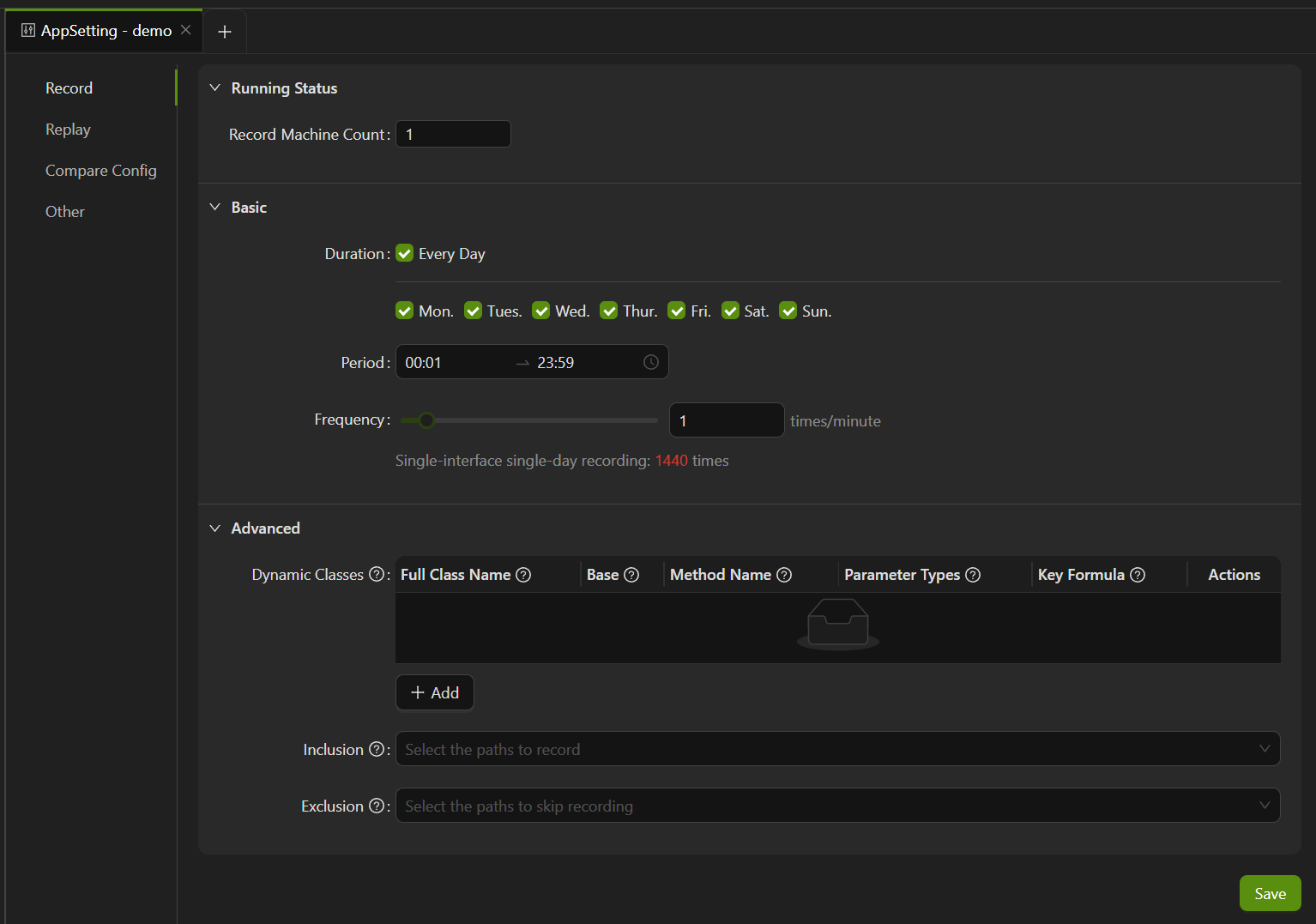Click help icon beside Parameter Types
The width and height of the screenshot is (1316, 924).
973,575
